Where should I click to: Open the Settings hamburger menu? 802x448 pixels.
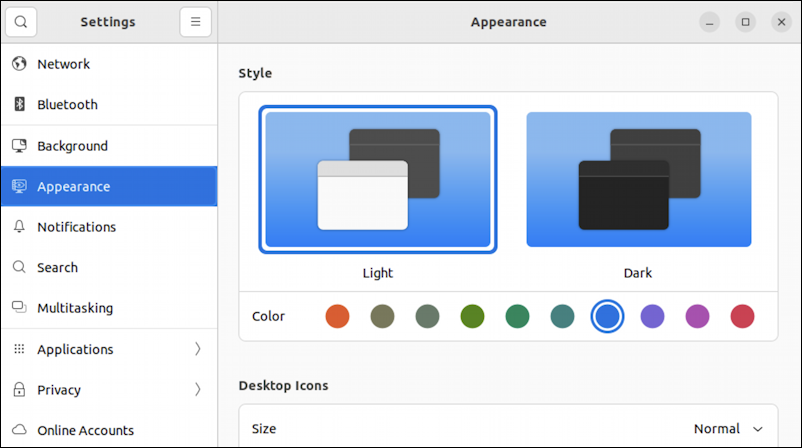(x=195, y=22)
